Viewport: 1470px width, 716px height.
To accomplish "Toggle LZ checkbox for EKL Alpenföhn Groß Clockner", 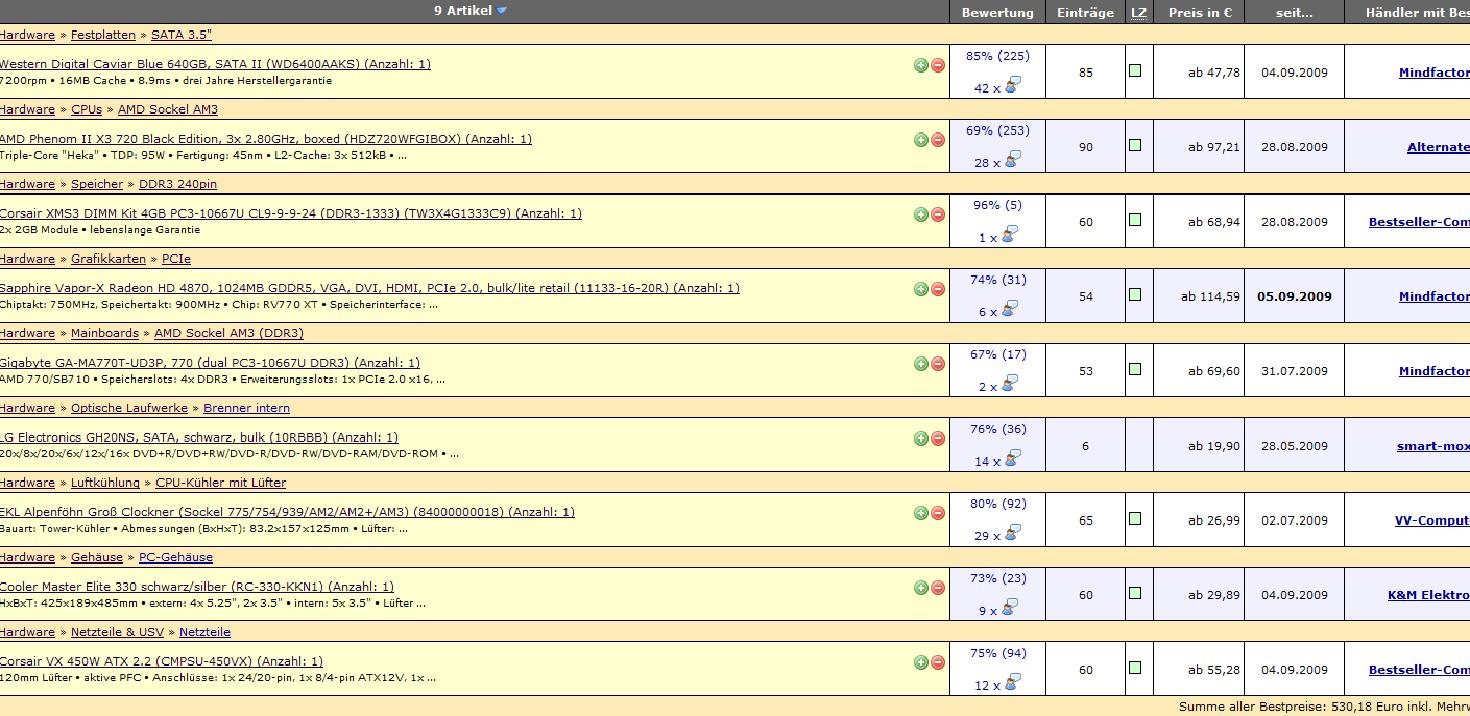I will click(x=1135, y=519).
